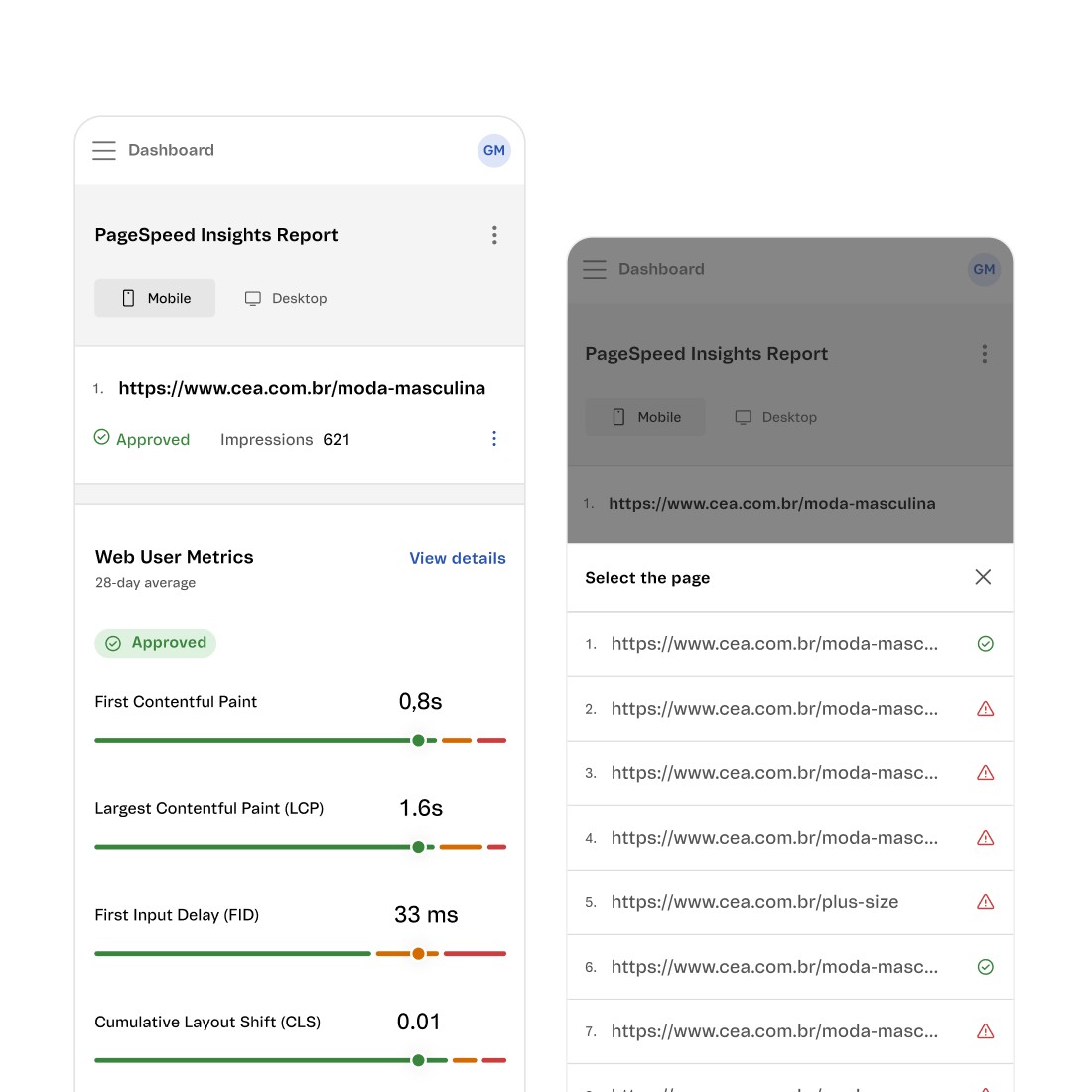The height and width of the screenshot is (1092, 1092).
Task: Select Mobile tab in right dimmed panel
Action: (x=645, y=417)
